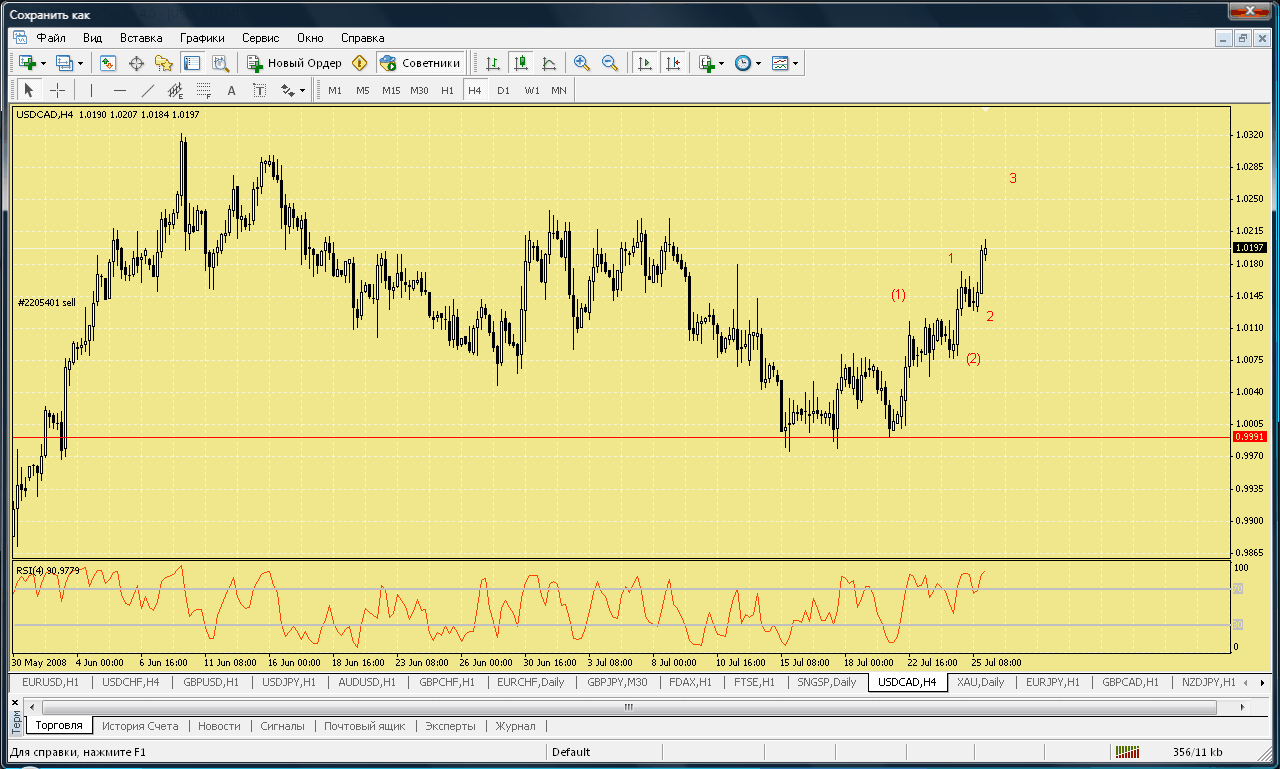Open the Templates icon
This screenshot has height=769, width=1280.
pyautogui.click(x=781, y=63)
